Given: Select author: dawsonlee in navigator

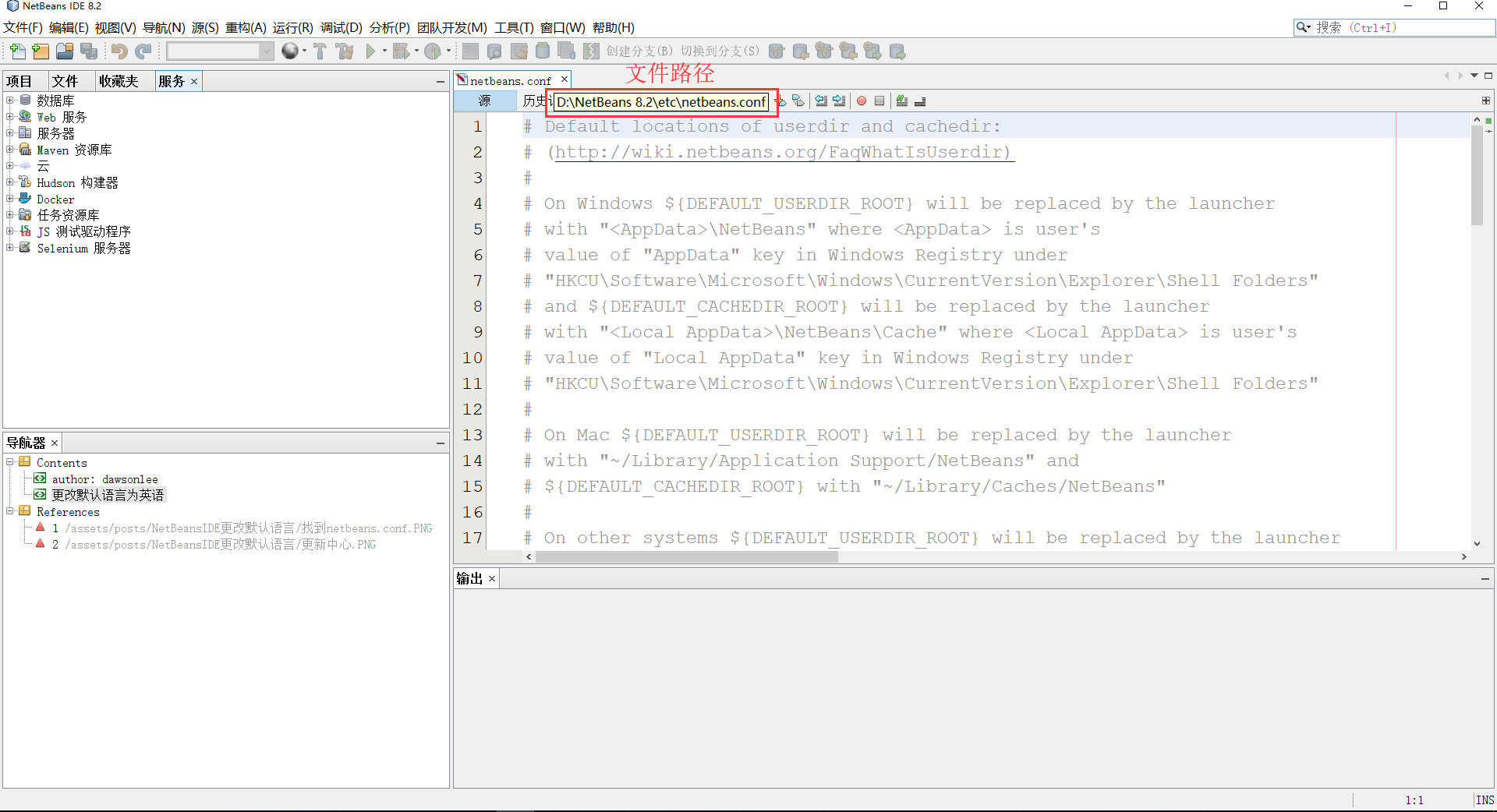Looking at the screenshot, I should (x=105, y=478).
